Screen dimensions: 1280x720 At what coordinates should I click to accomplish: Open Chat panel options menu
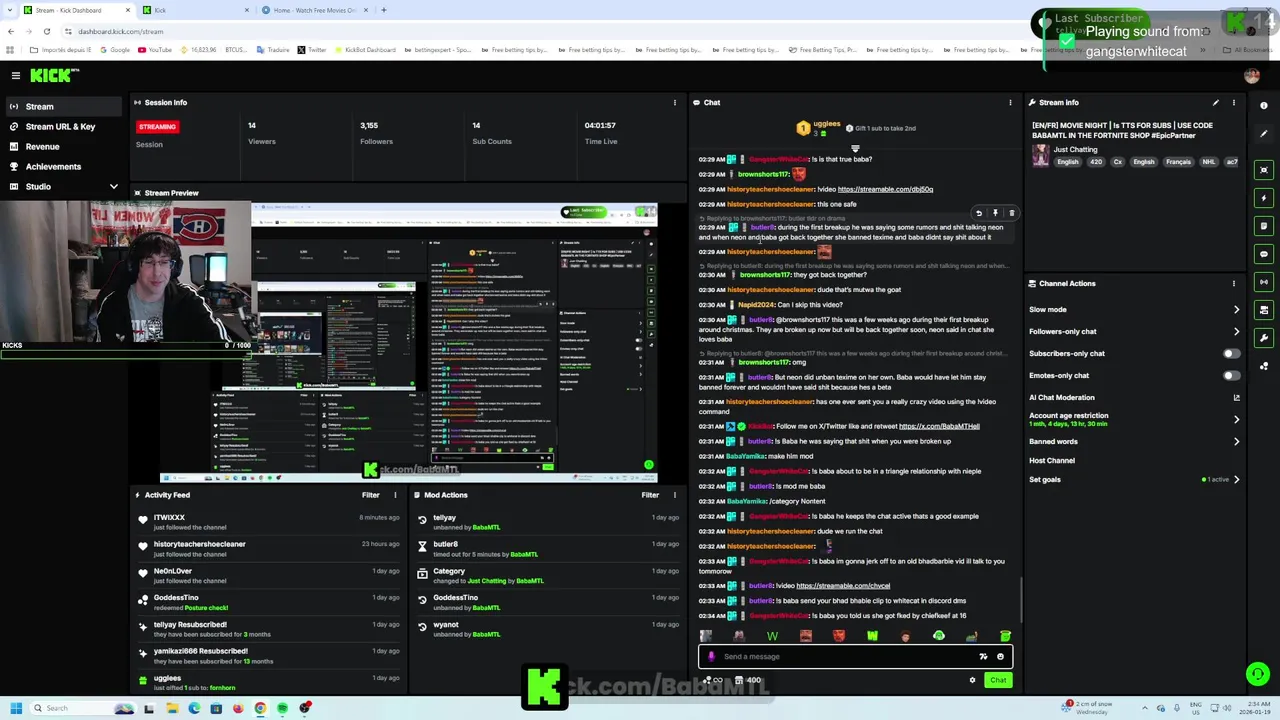click(x=1010, y=103)
